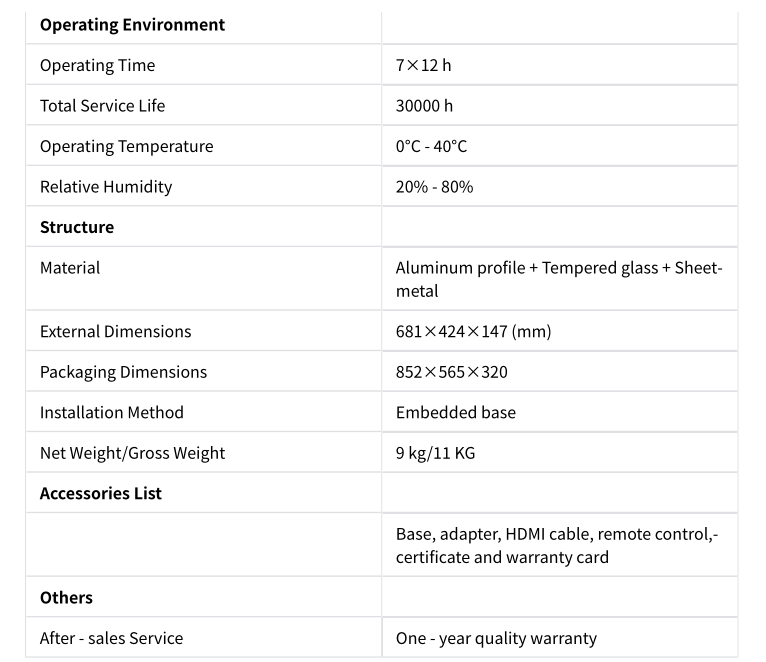The width and height of the screenshot is (766, 662).
Task: Select the 30000 h value
Action: click(x=424, y=106)
